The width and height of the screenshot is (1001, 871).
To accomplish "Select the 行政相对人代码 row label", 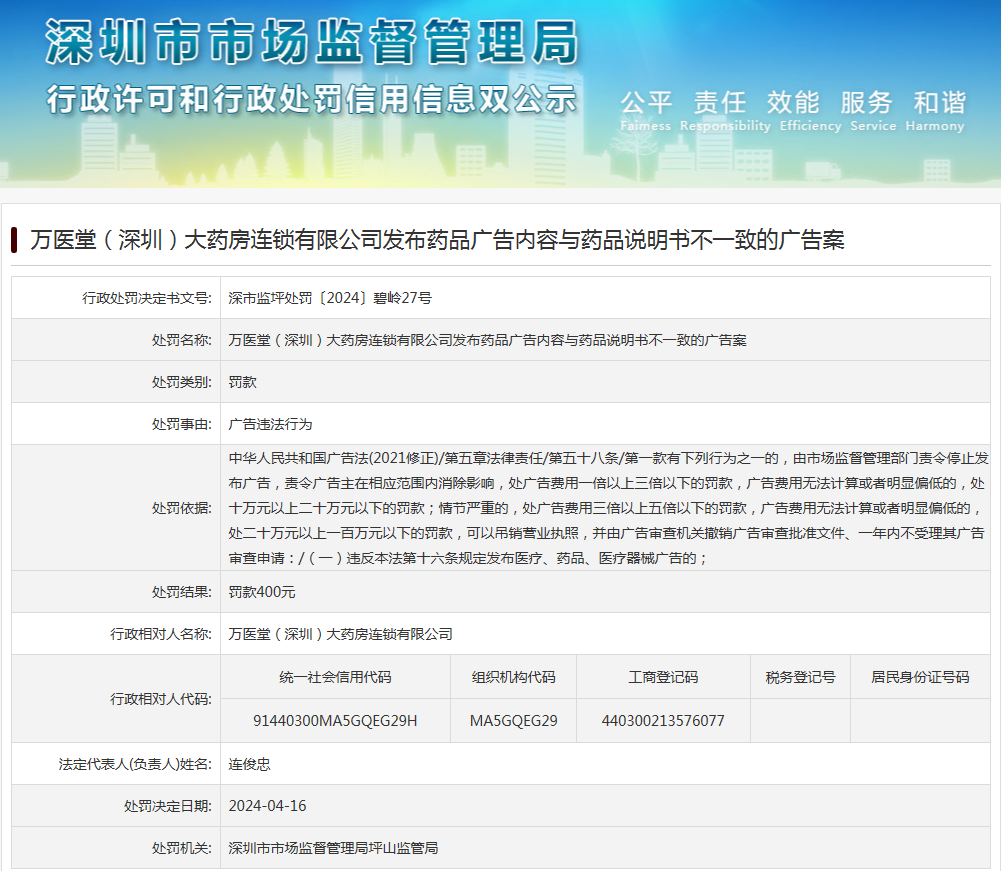I will 161,700.
